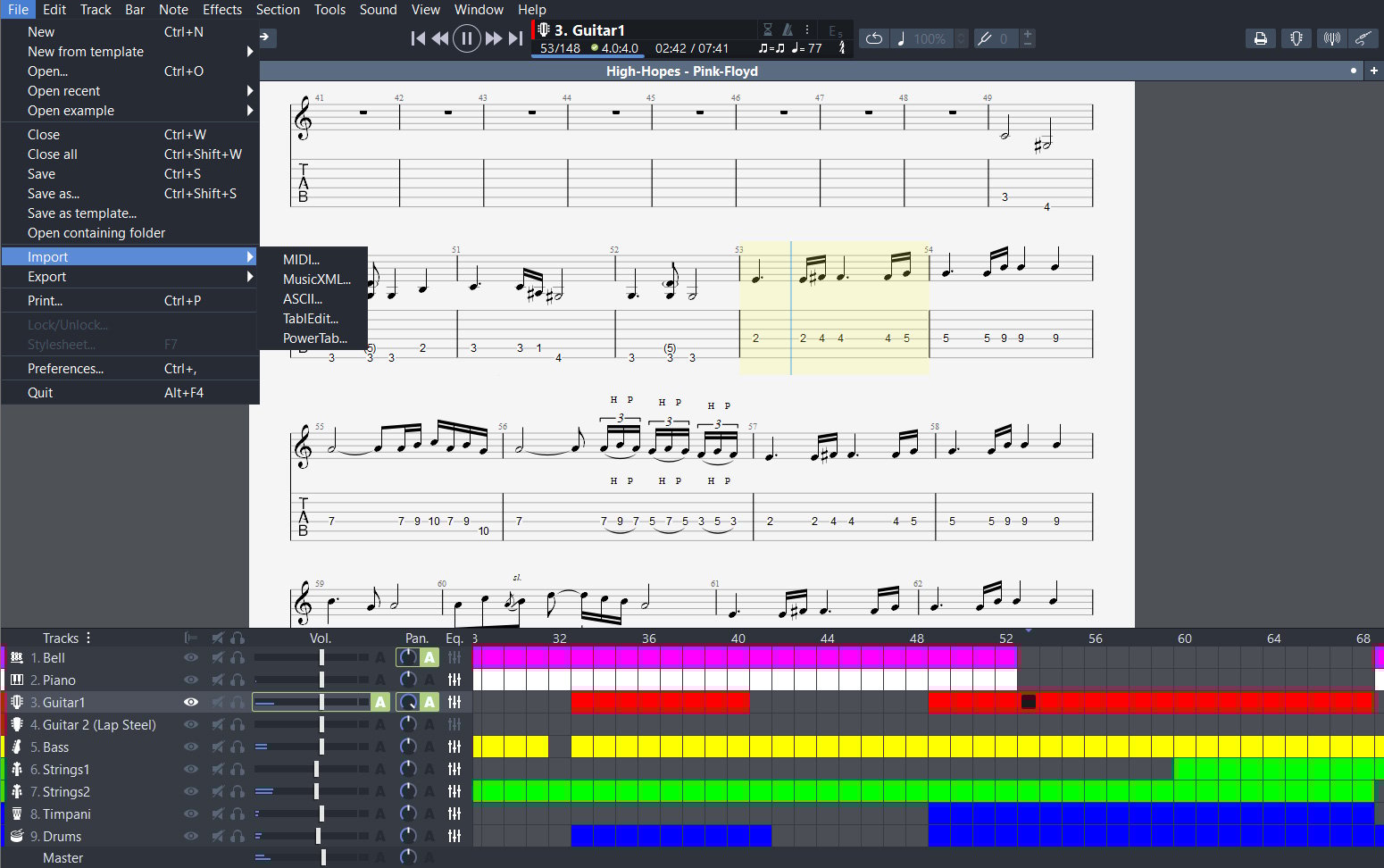Go to the first bar with skip-to-start button
Screen dimensions: 1384x868
pyautogui.click(x=417, y=38)
